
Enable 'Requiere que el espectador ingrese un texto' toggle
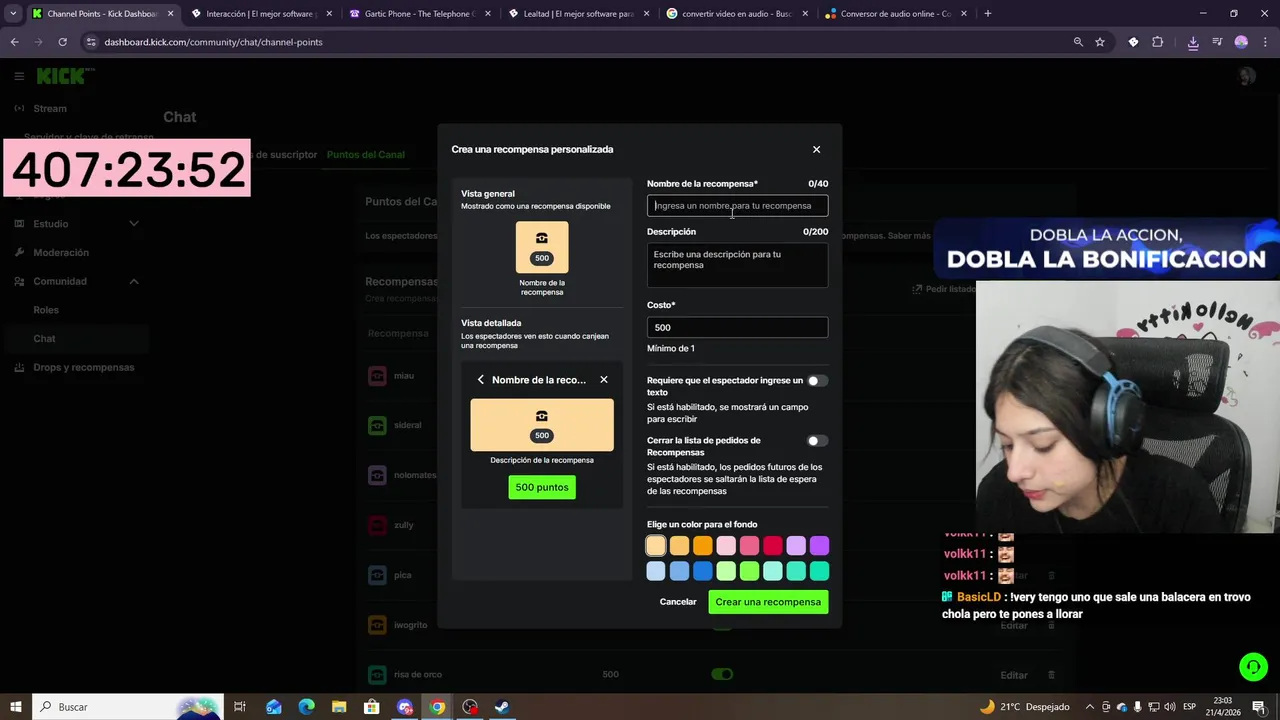pos(817,381)
